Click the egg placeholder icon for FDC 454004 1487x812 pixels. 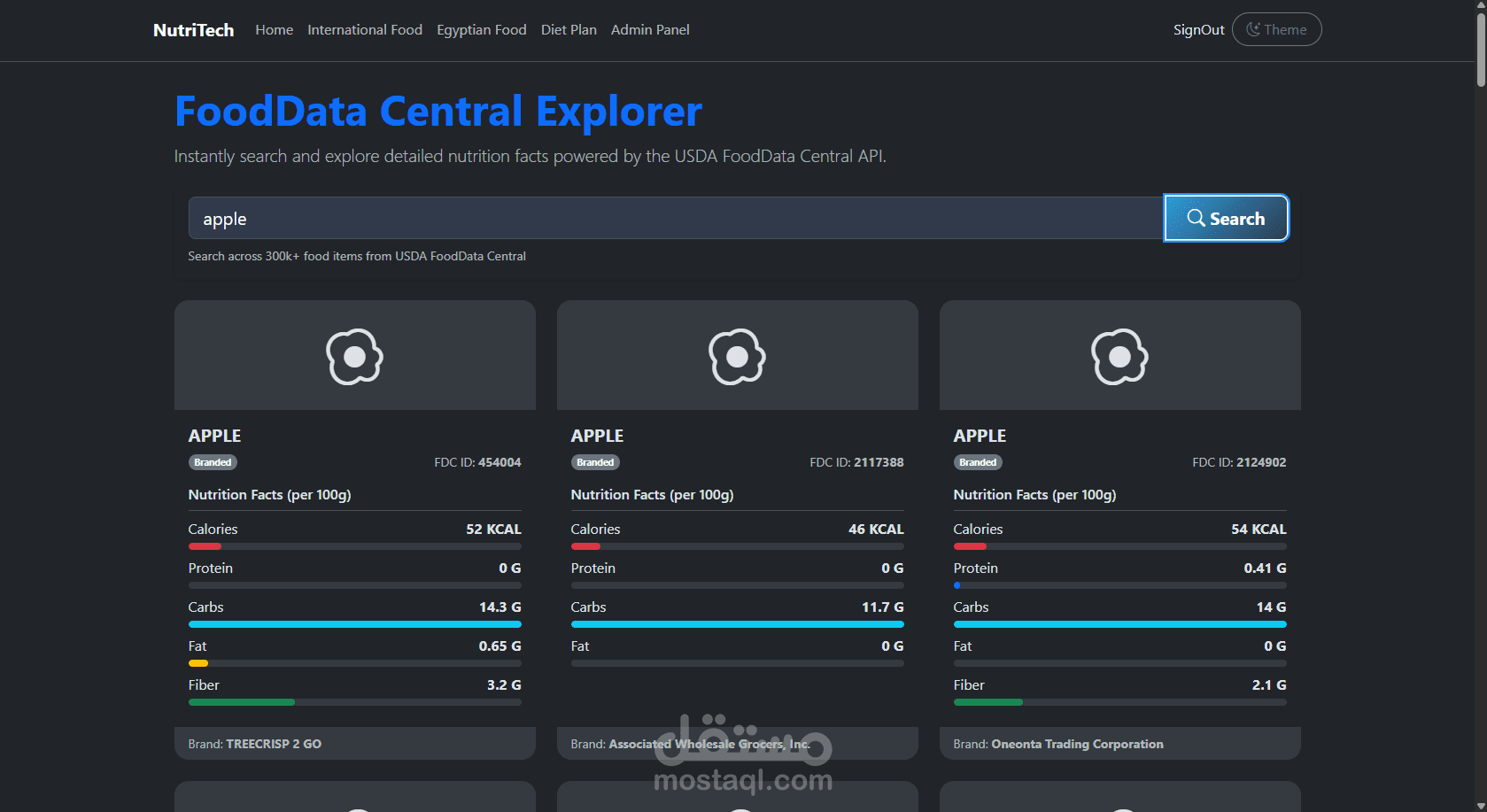354,357
